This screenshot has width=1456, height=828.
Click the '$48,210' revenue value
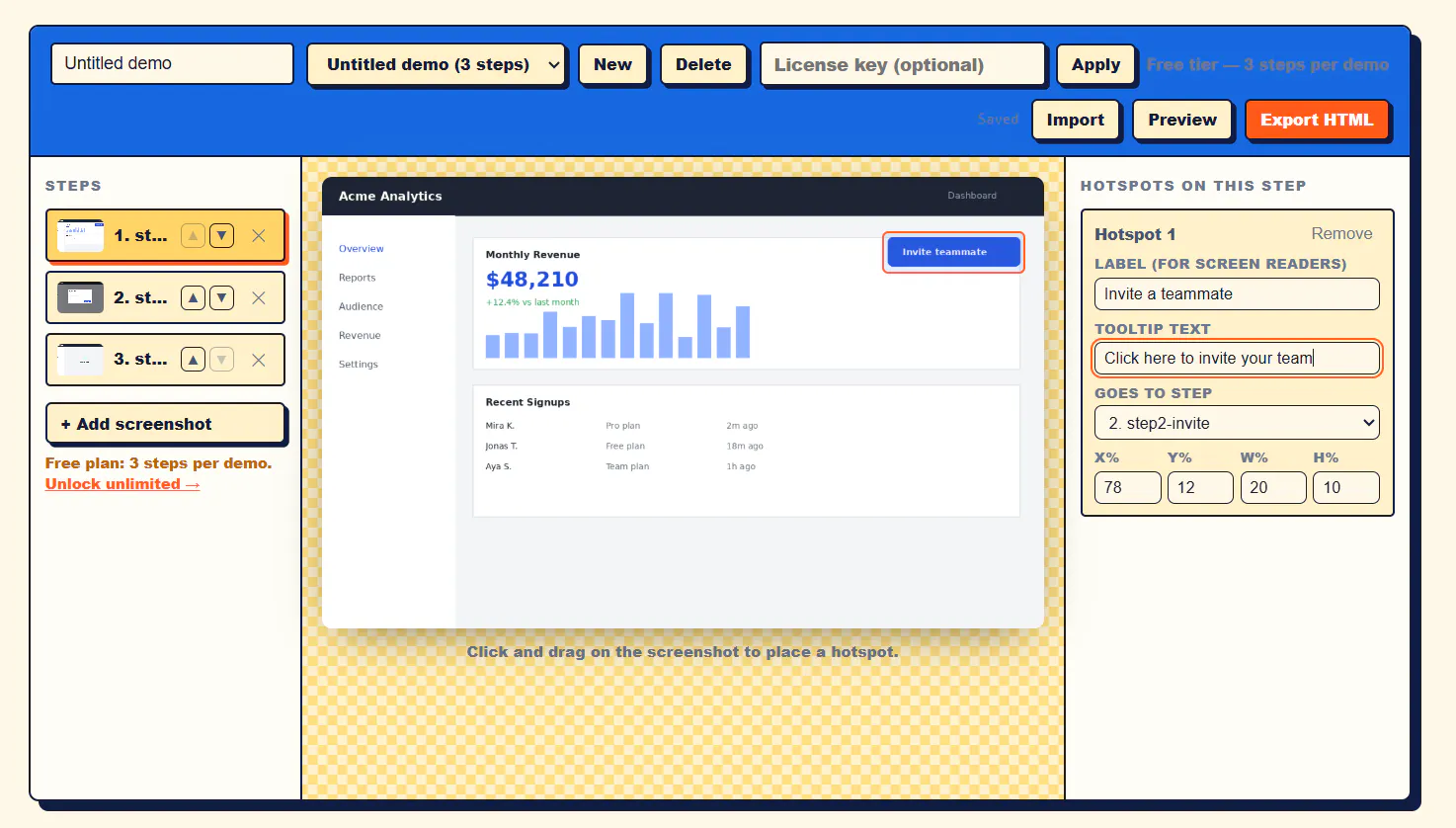(x=532, y=280)
